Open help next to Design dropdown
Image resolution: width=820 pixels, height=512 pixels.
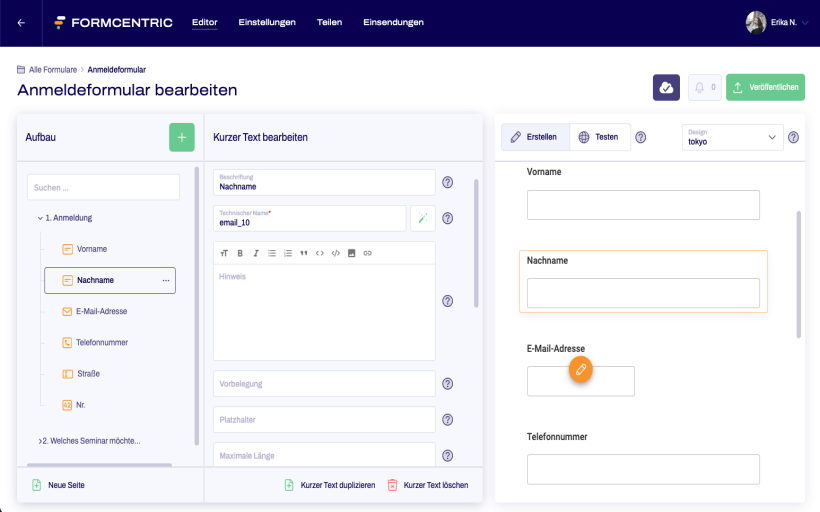793,137
